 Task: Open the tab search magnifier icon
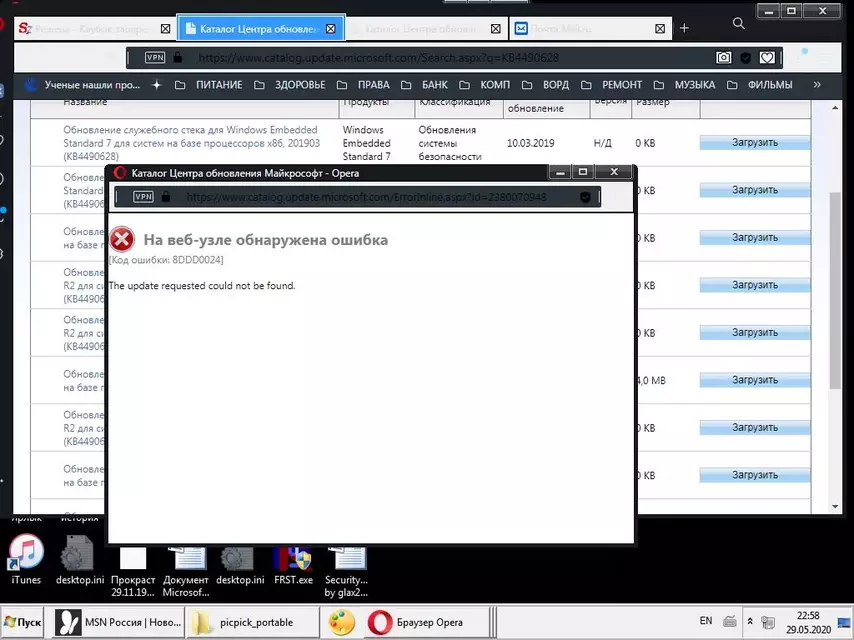click(739, 23)
